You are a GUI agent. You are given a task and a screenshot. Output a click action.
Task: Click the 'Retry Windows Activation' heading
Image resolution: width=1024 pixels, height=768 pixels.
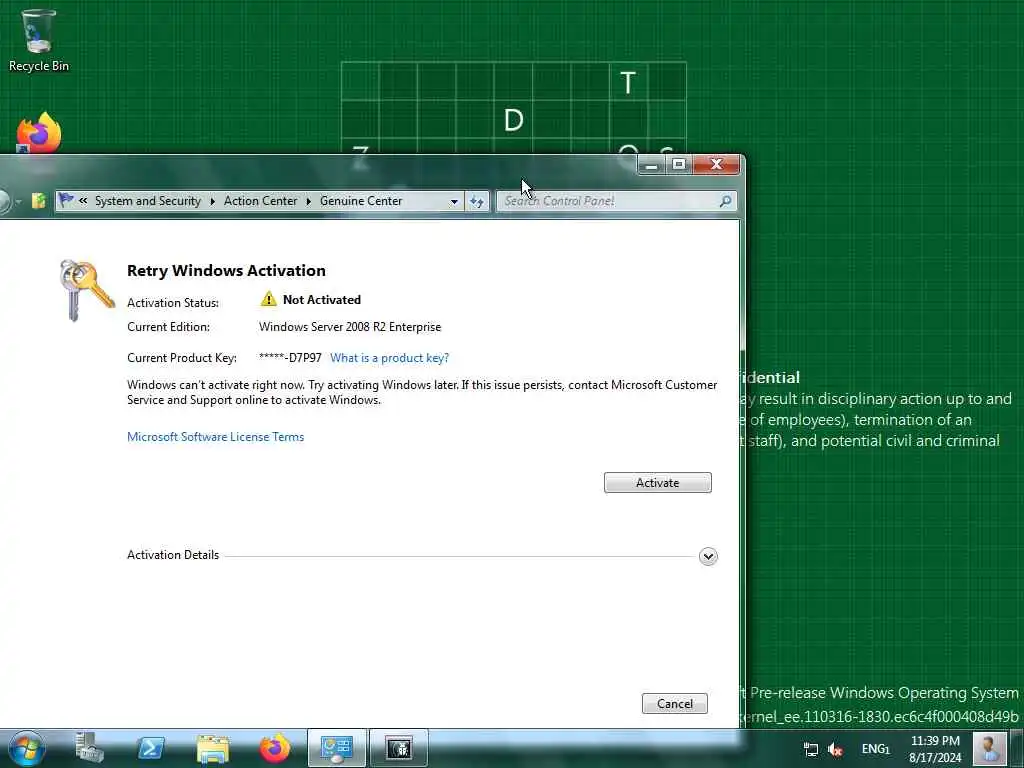point(226,270)
